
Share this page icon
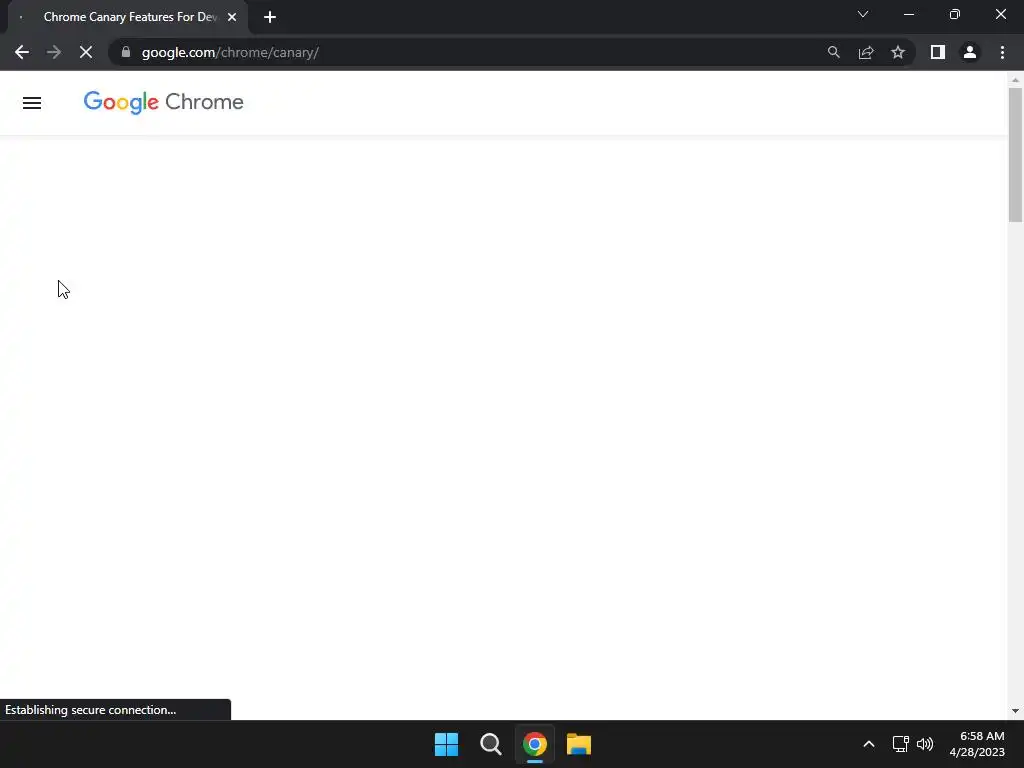click(866, 52)
